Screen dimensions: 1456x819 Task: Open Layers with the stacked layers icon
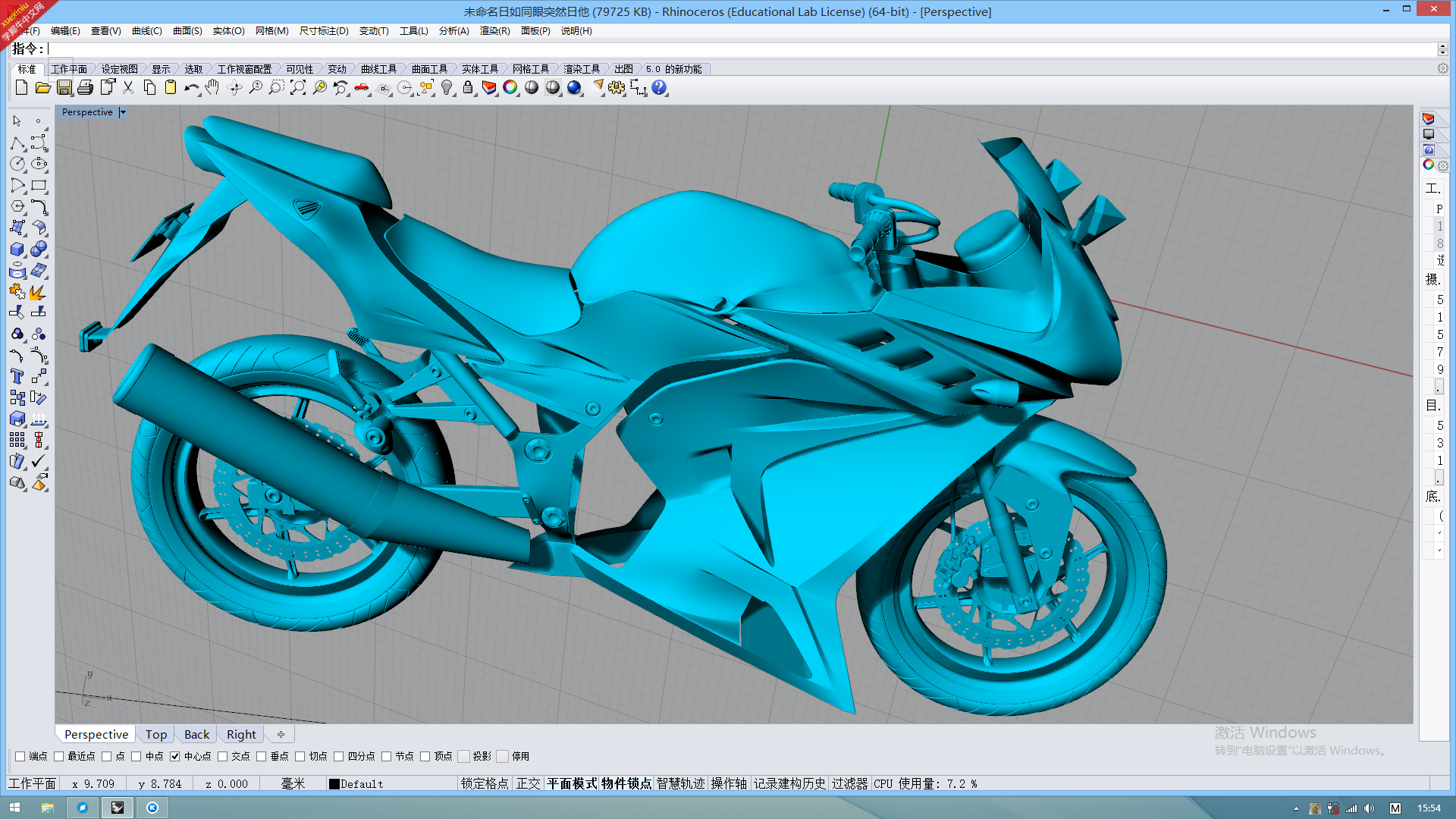click(489, 88)
